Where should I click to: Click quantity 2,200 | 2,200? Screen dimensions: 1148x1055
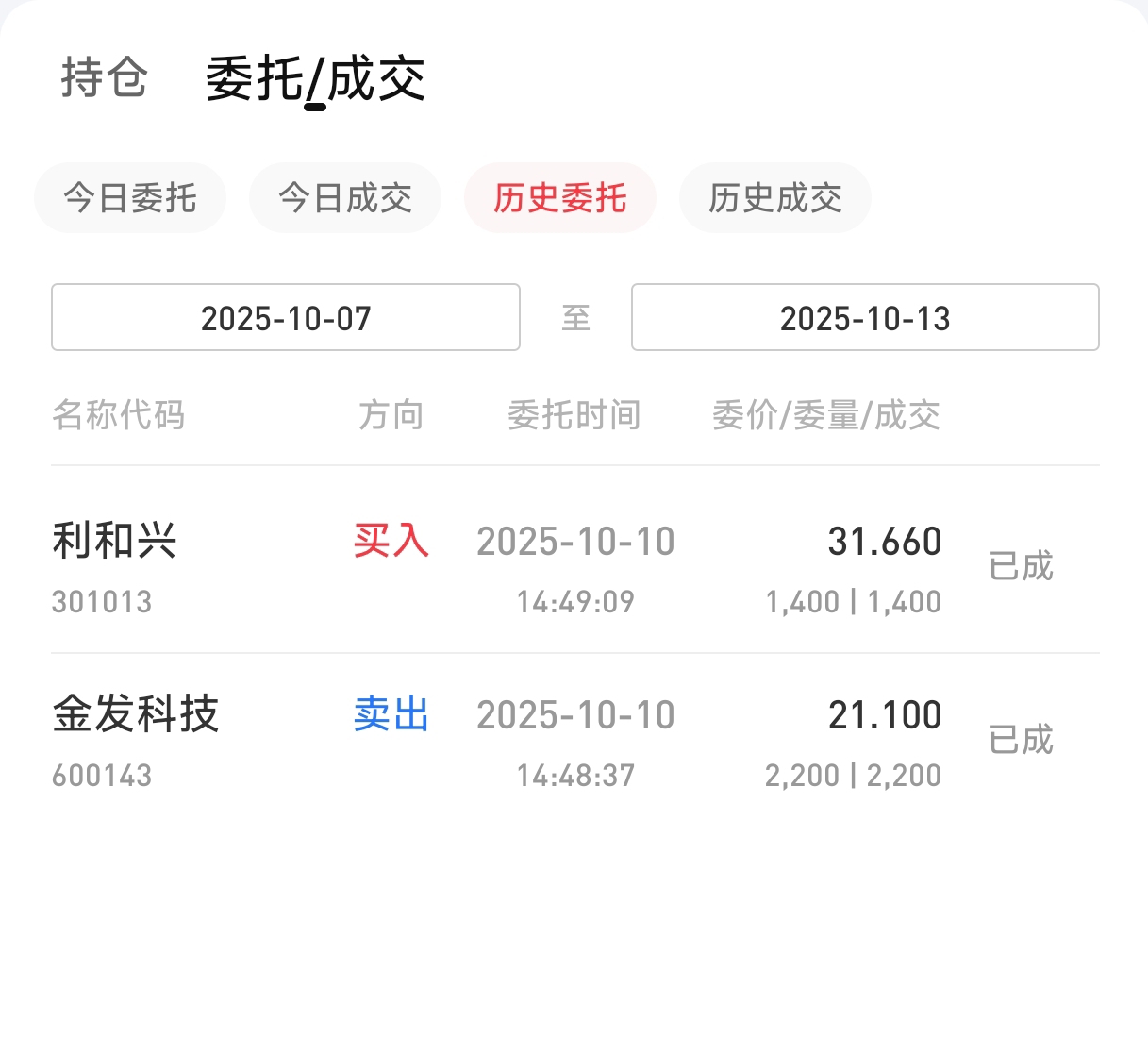854,776
